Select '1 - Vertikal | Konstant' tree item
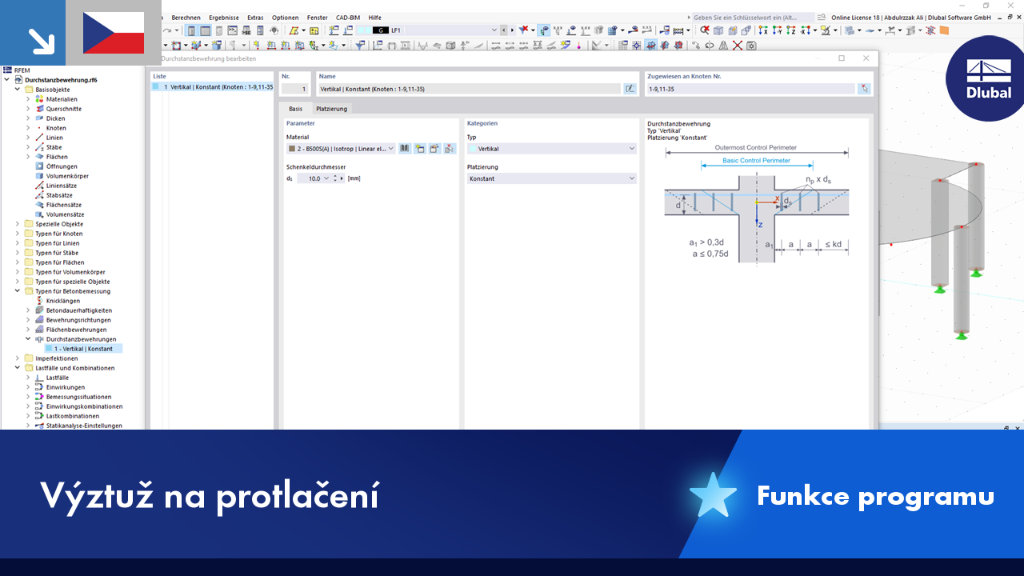 (83, 349)
